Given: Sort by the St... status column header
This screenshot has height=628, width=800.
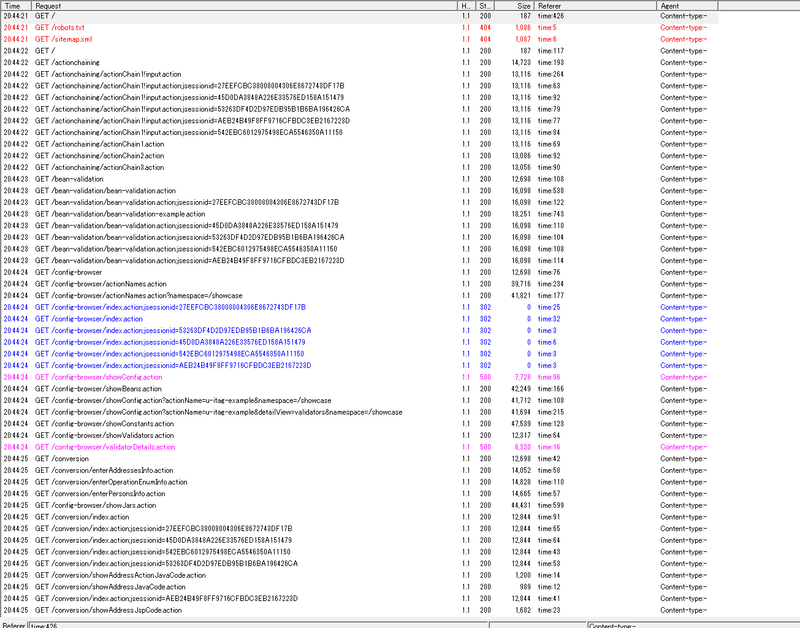Looking at the screenshot, I should click(485, 6).
